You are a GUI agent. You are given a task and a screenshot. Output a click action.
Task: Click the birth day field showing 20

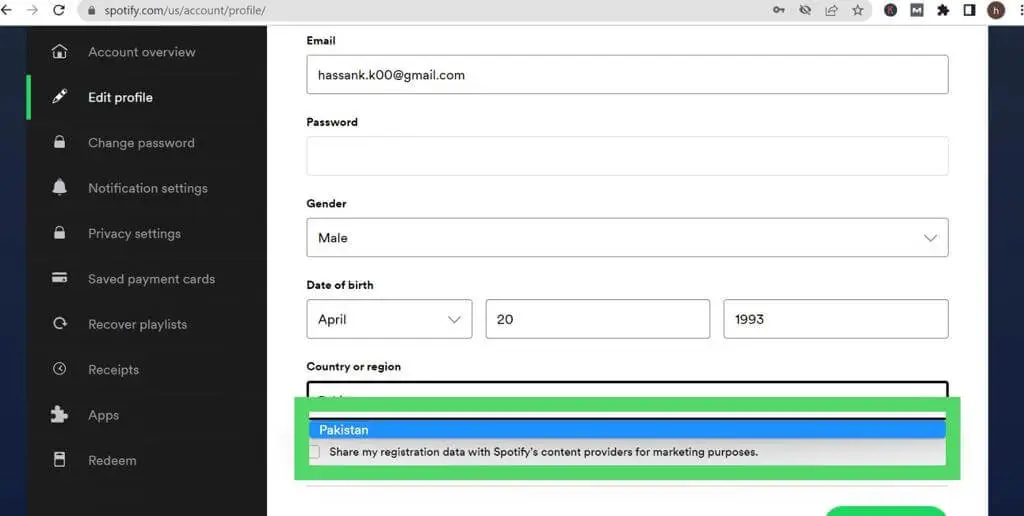coord(598,319)
